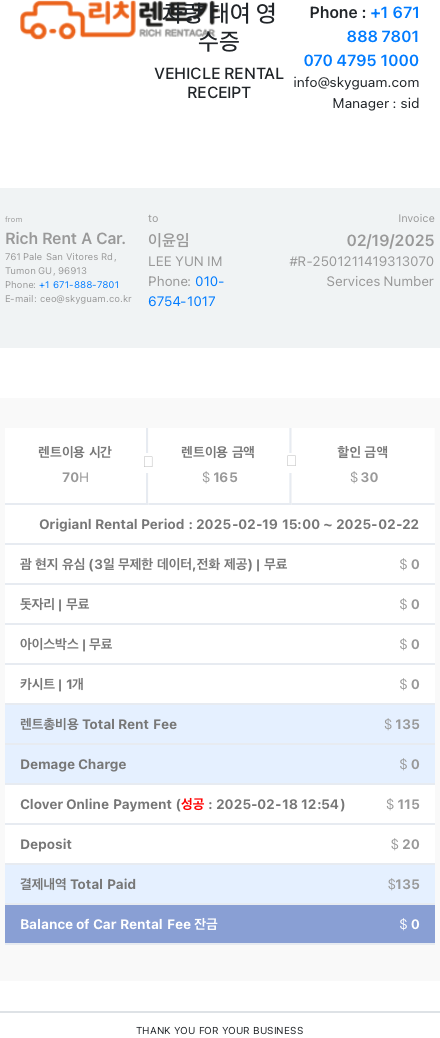Select the Deposit $20 row
Screen dimensions: 440x1038
[x=220, y=844]
